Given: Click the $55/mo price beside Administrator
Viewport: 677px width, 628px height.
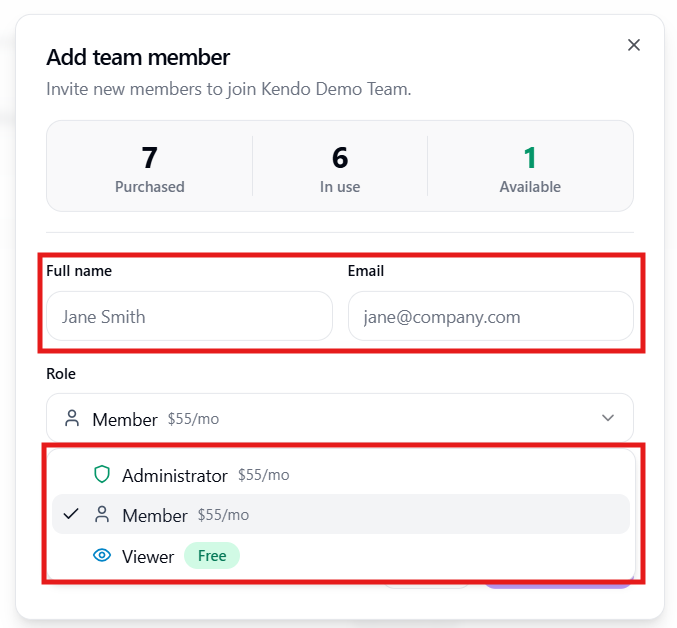Looking at the screenshot, I should pyautogui.click(x=263, y=475).
